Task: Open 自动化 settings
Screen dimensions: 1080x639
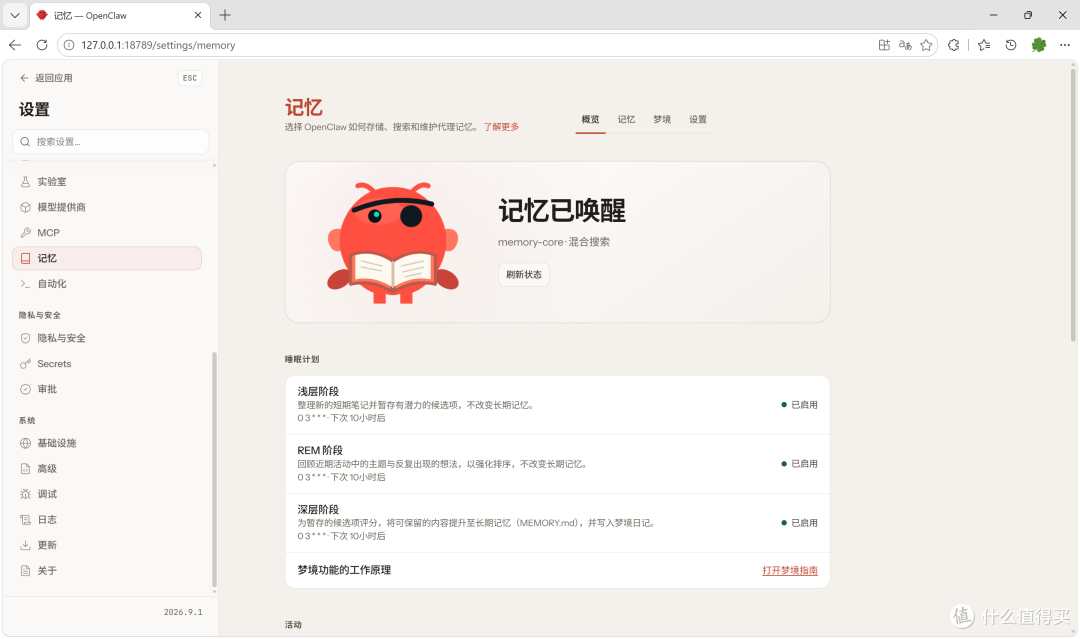Action: (x=107, y=284)
